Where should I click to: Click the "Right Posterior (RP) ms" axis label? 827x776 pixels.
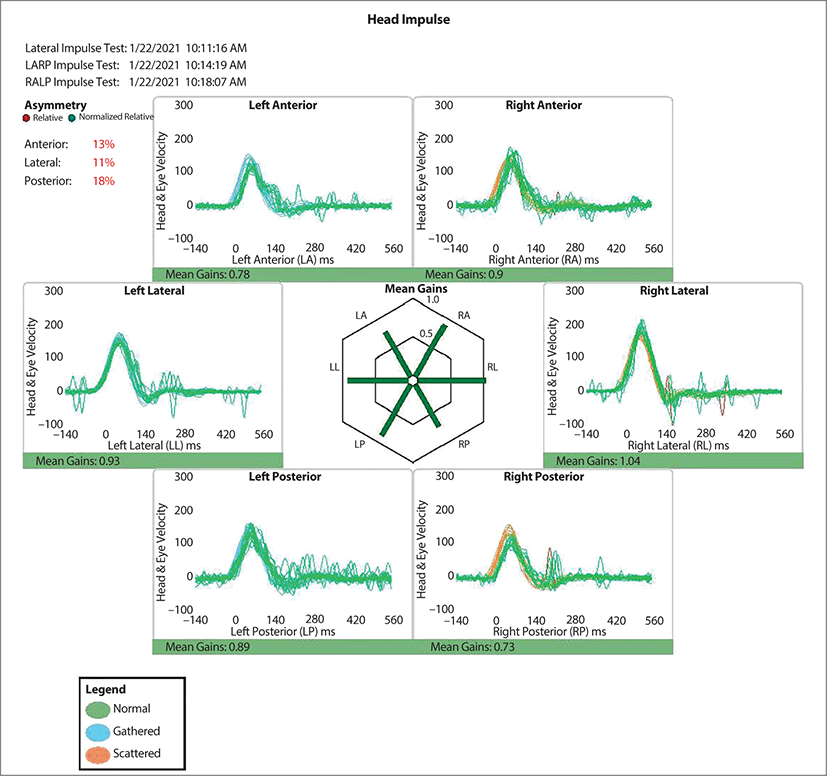tap(550, 631)
